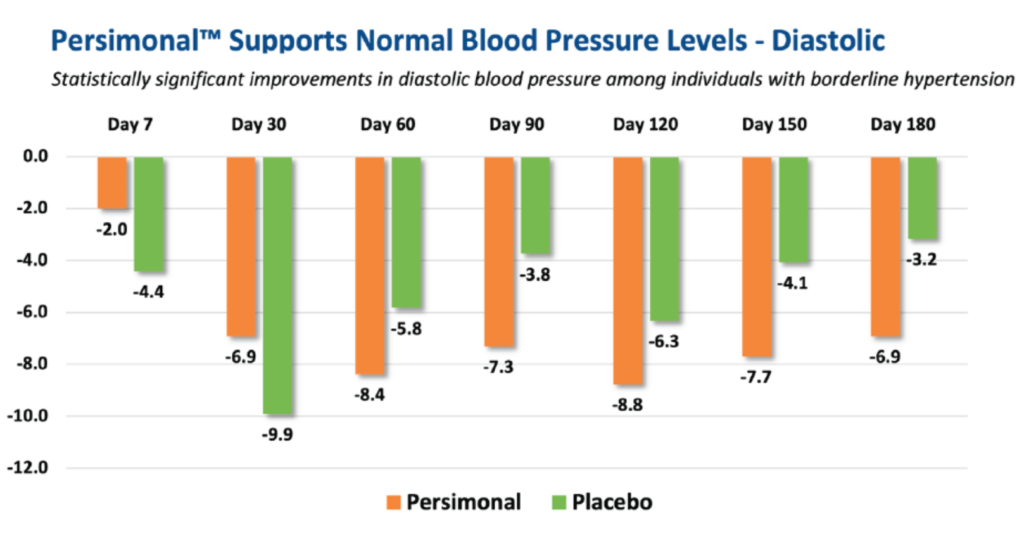Click the -3.2 data label
The image size is (1024, 536).
click(x=921, y=259)
